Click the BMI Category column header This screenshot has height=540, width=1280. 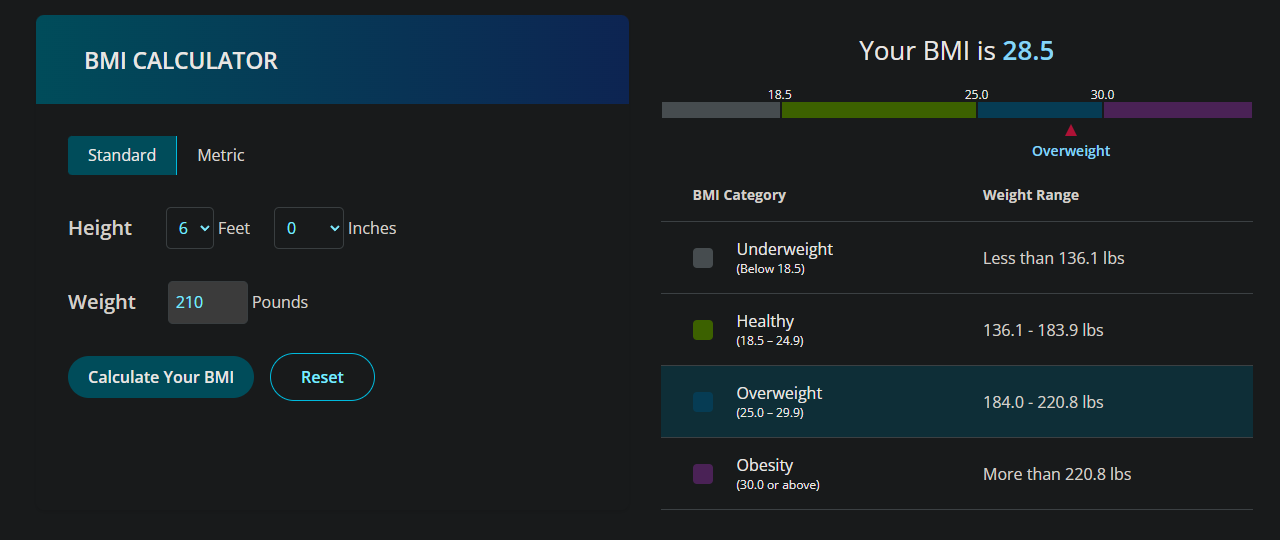point(739,195)
